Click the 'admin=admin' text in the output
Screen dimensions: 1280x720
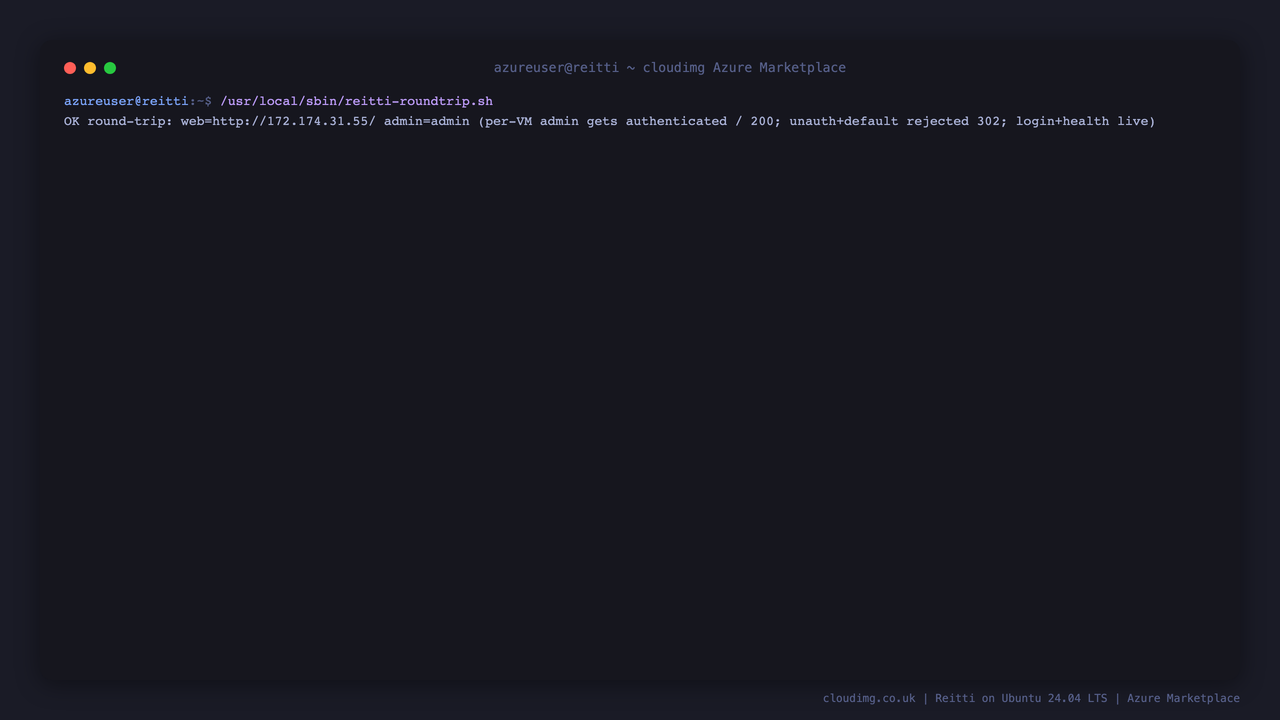click(x=427, y=121)
